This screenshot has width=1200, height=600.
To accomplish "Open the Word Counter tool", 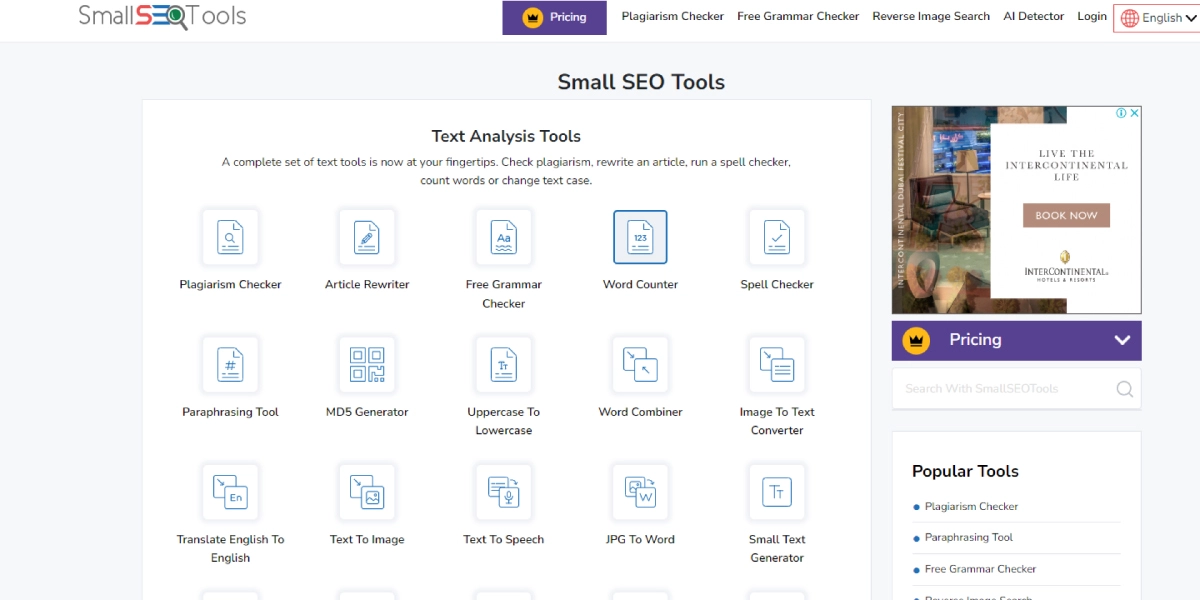I will point(640,237).
